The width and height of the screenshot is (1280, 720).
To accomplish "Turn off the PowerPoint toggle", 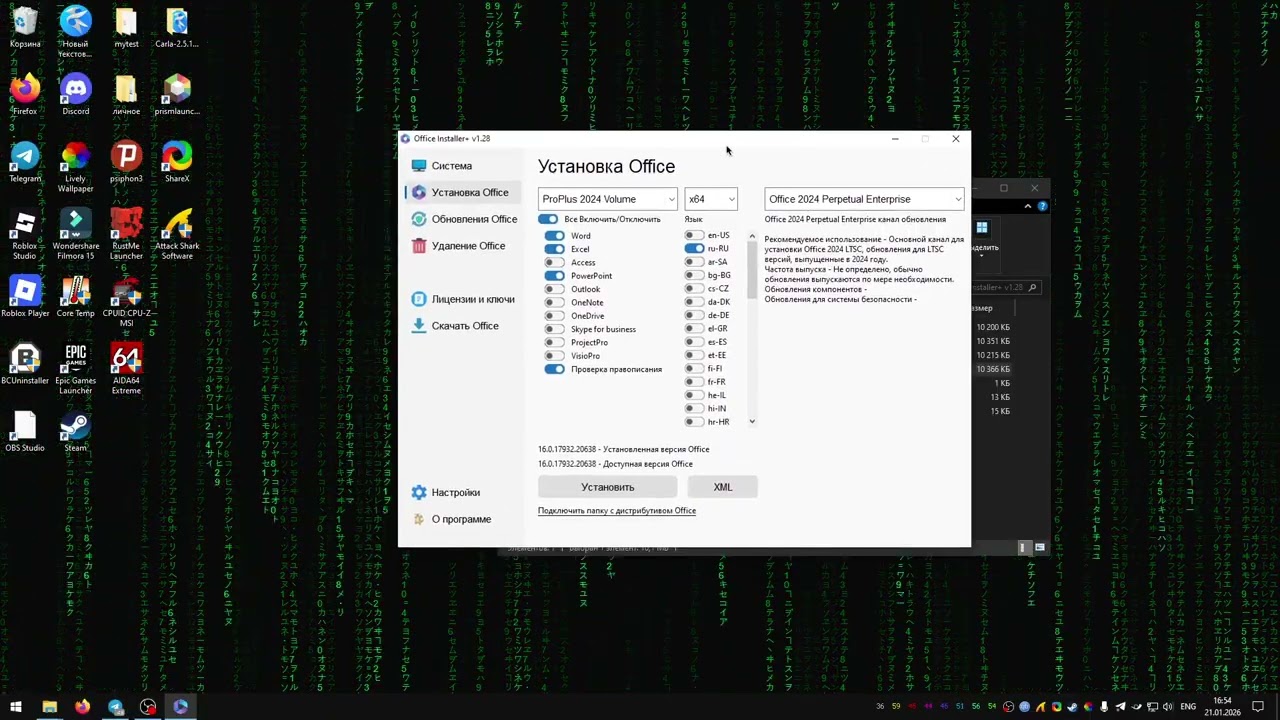I will (x=555, y=276).
